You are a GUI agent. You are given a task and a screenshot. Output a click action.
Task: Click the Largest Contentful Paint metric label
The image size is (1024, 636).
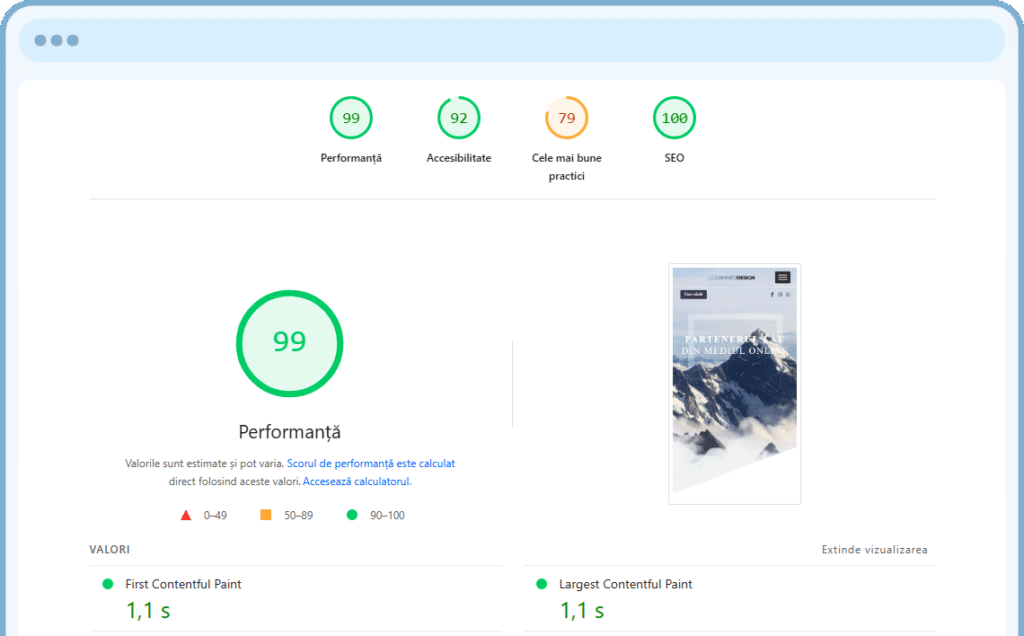click(626, 584)
